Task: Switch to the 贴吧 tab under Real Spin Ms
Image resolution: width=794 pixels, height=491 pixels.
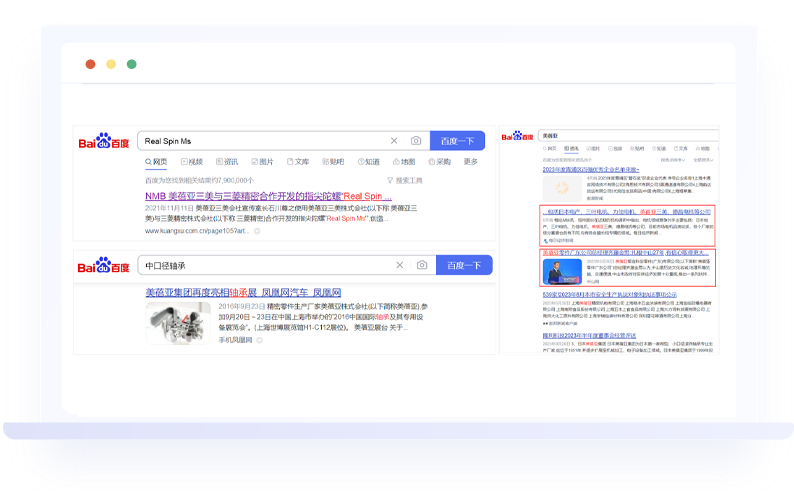Action: coord(333,161)
